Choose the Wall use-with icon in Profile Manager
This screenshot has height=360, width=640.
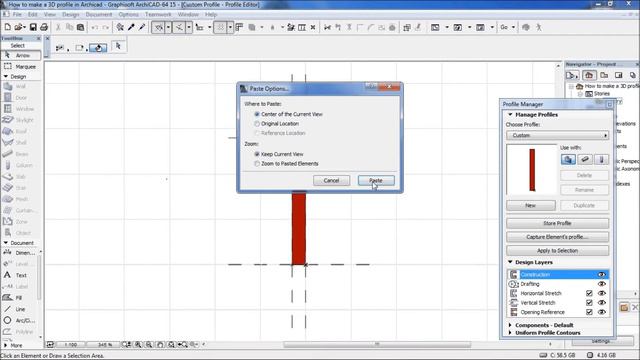(568, 159)
